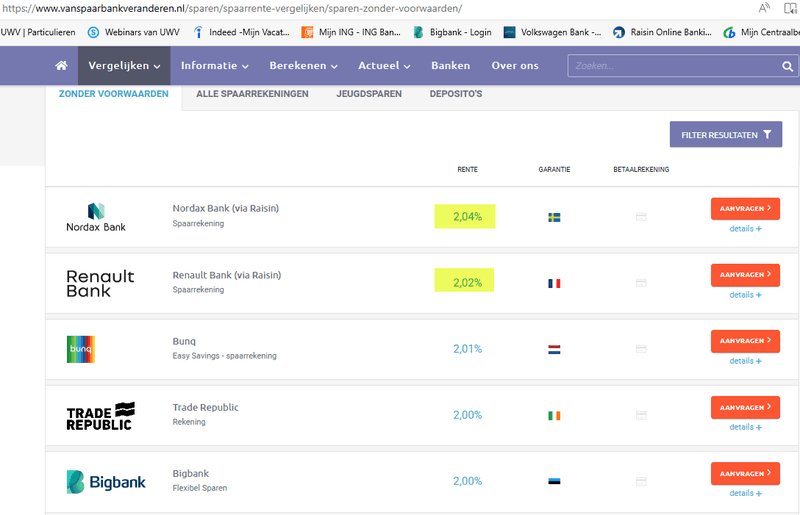
Task: Click the Bunq rainbow logo
Action: (79, 349)
